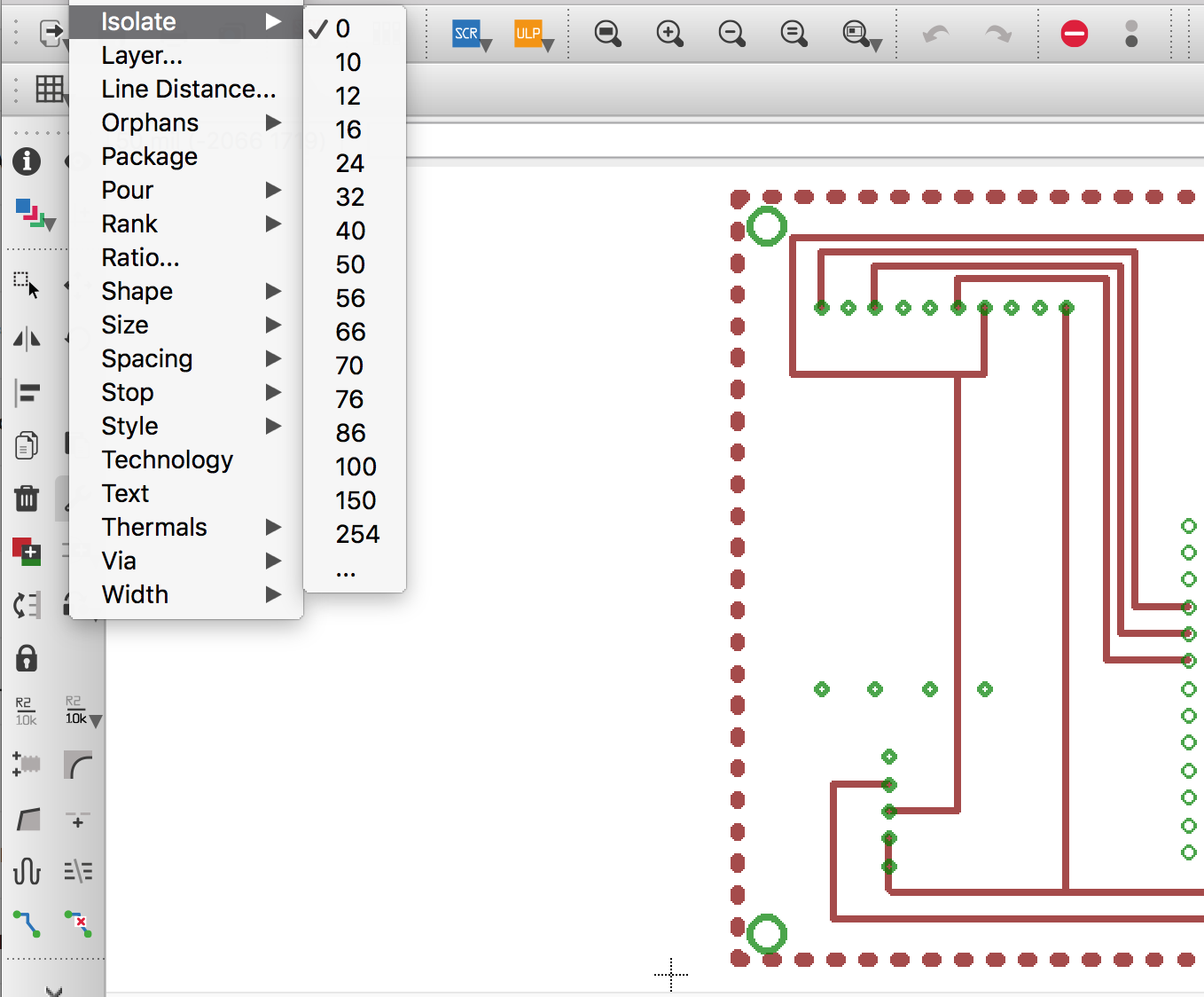
Task: Select the Technology menu entry
Action: (x=167, y=459)
